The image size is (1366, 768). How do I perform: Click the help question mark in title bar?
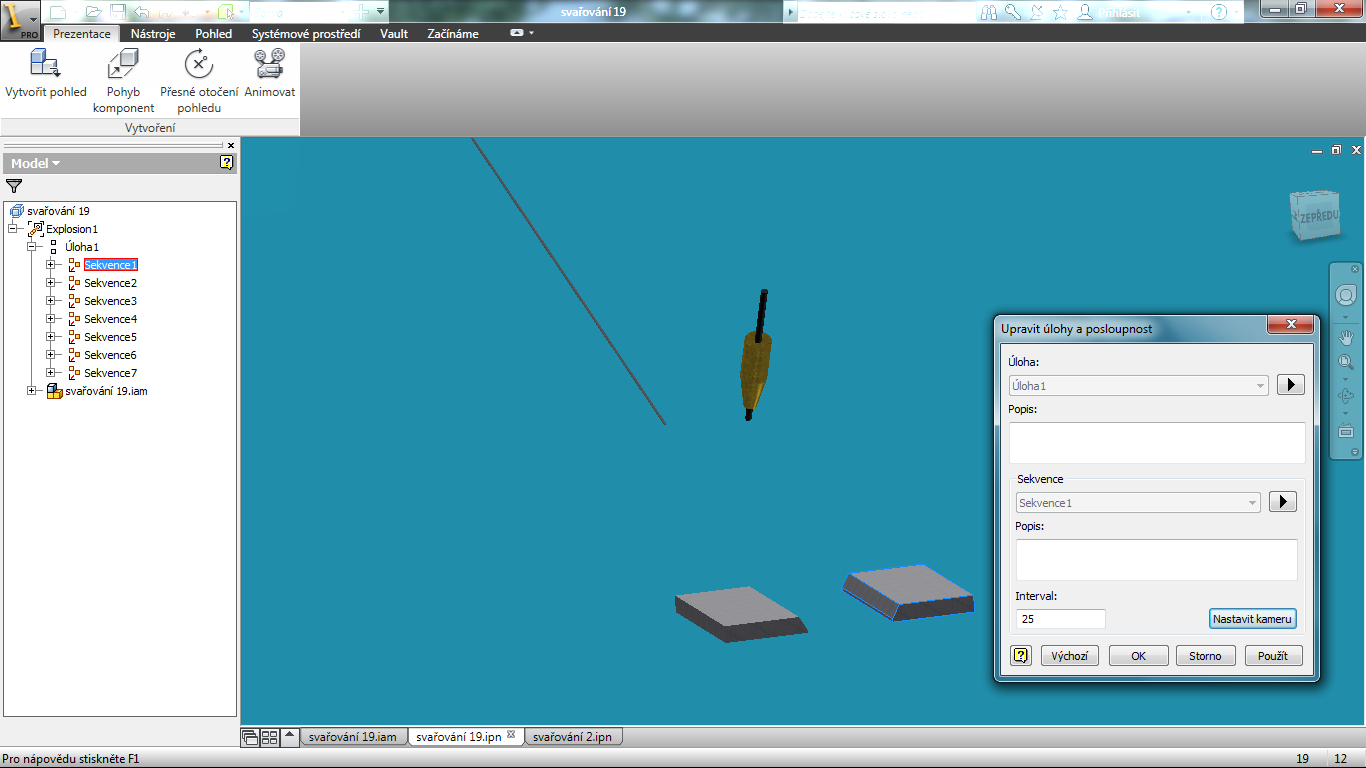1219,12
